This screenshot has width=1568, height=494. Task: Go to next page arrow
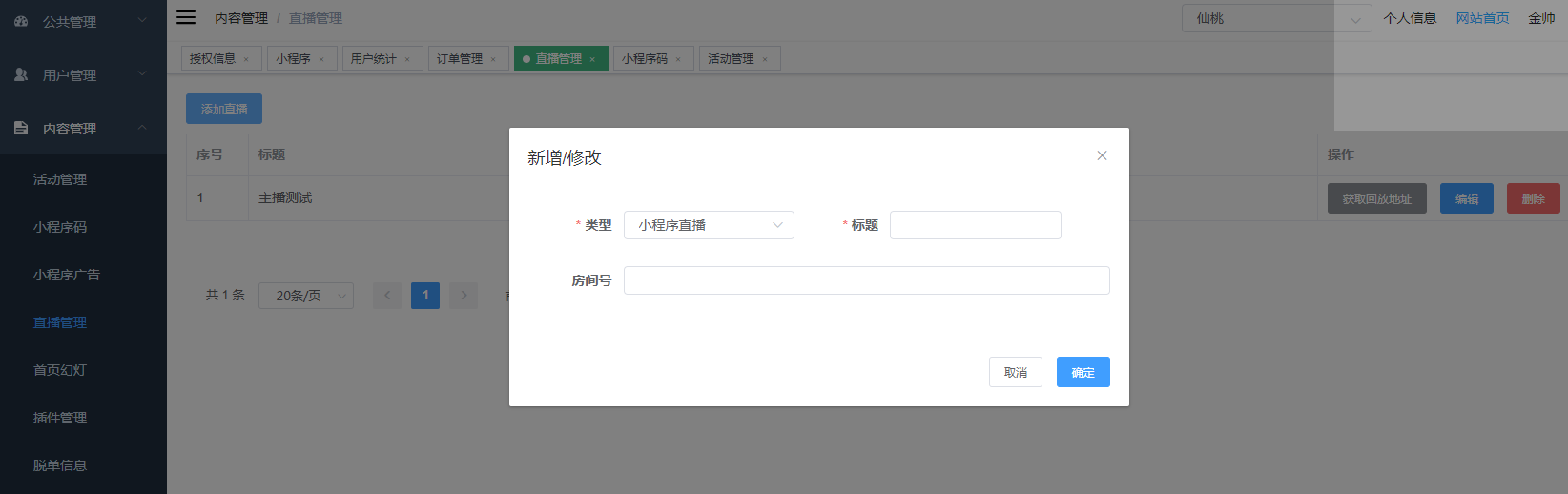pyautogui.click(x=464, y=296)
